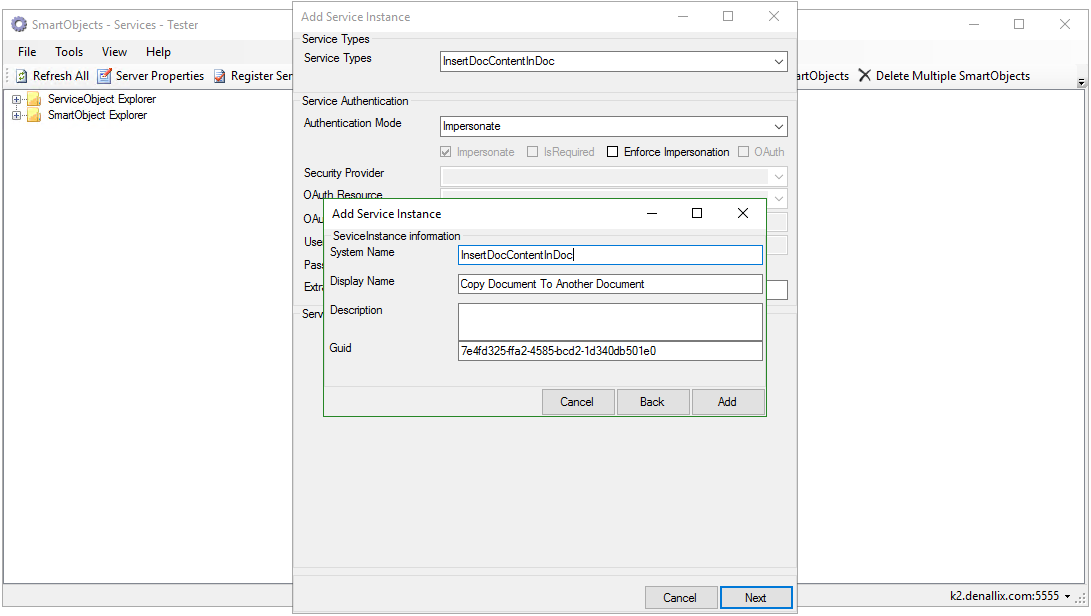Select the ServiceObject Explorer folder icon
Viewport: 1091px width, 616px height.
(34, 99)
